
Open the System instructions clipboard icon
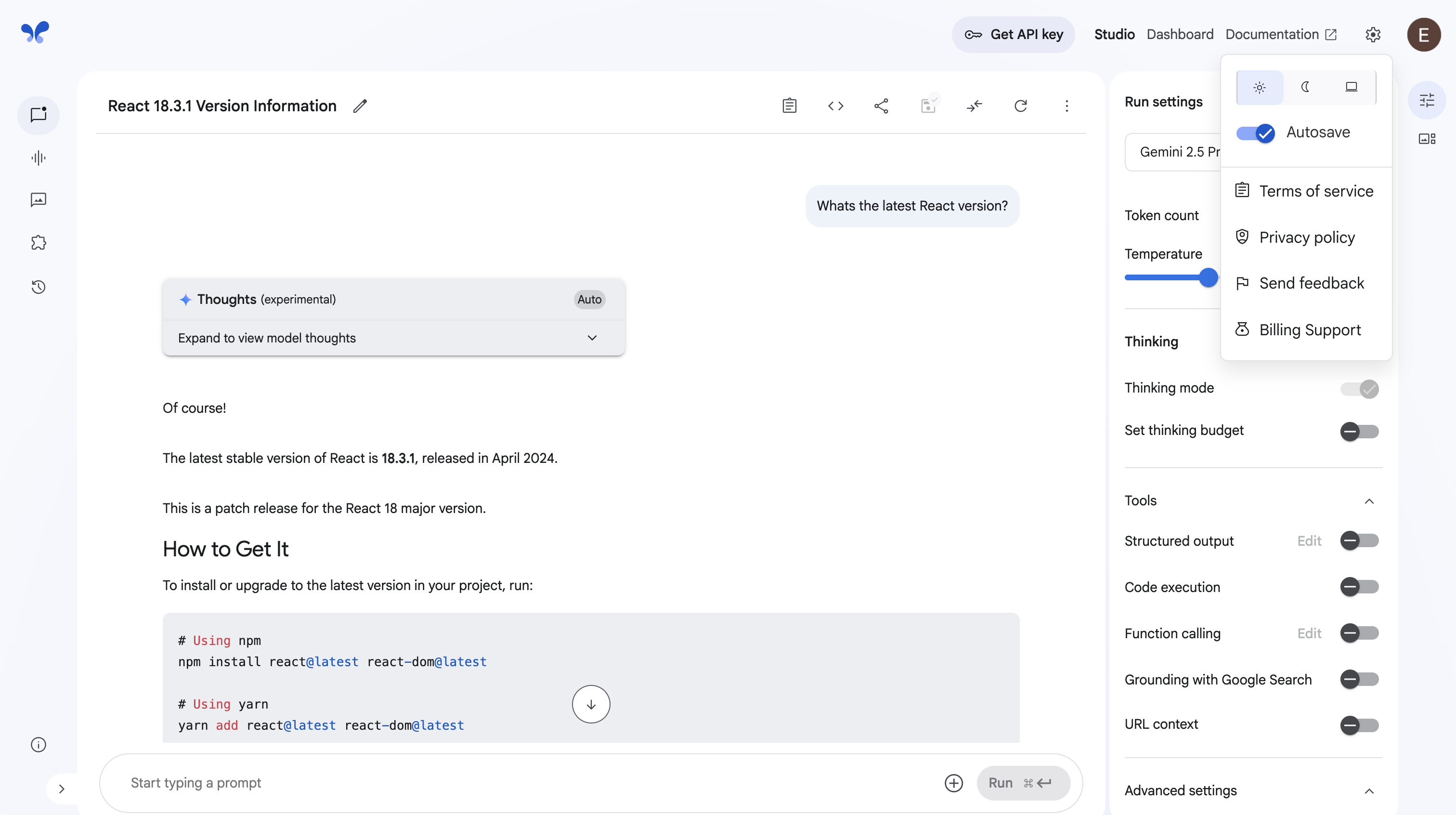[x=790, y=106]
